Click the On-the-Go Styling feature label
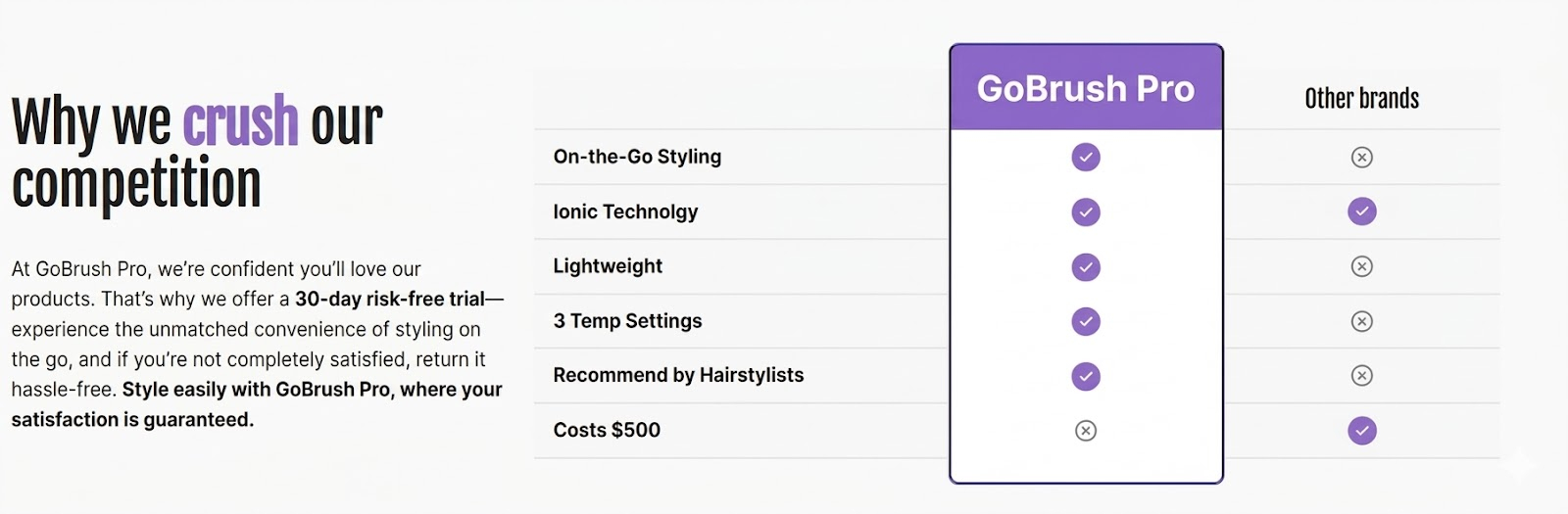 [637, 157]
